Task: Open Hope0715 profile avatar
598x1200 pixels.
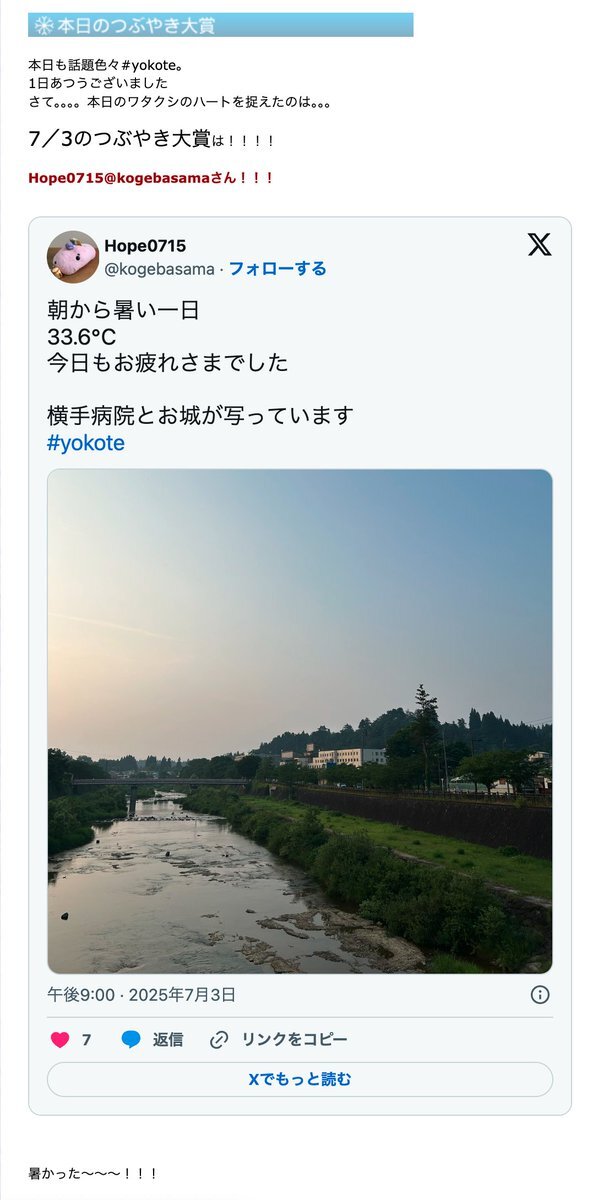Action: (73, 257)
